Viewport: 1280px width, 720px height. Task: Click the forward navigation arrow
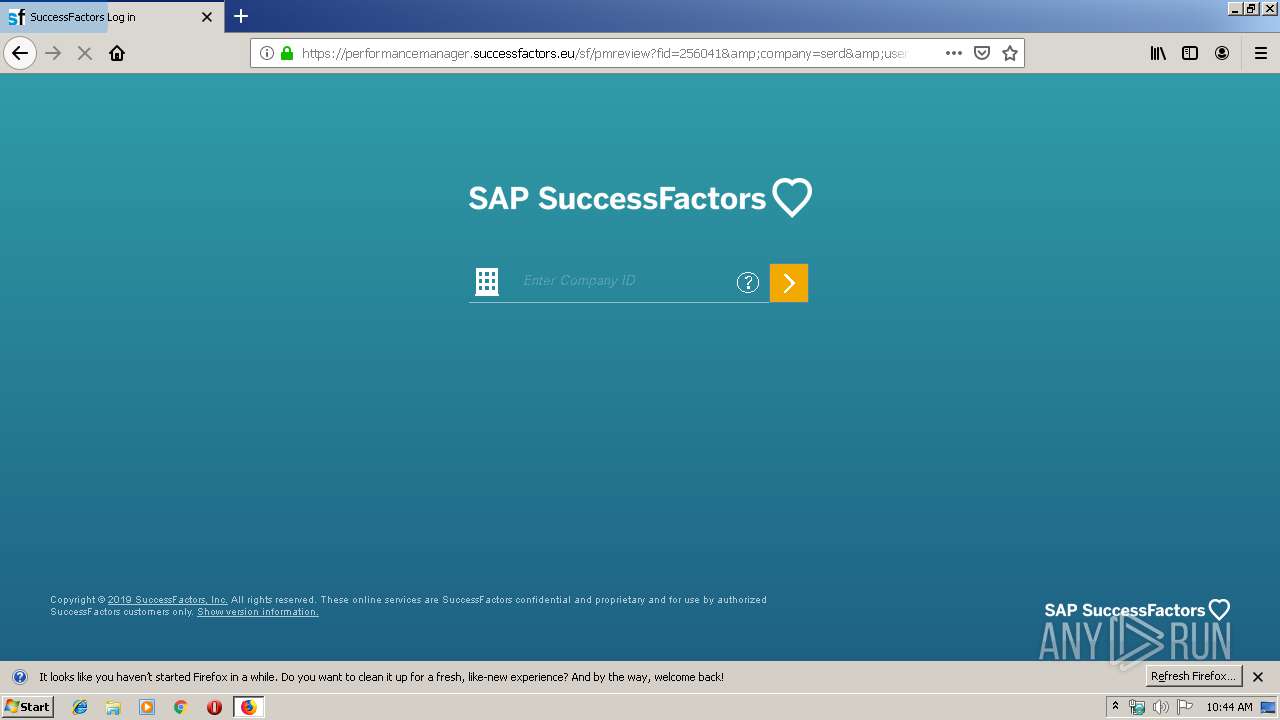tap(53, 53)
